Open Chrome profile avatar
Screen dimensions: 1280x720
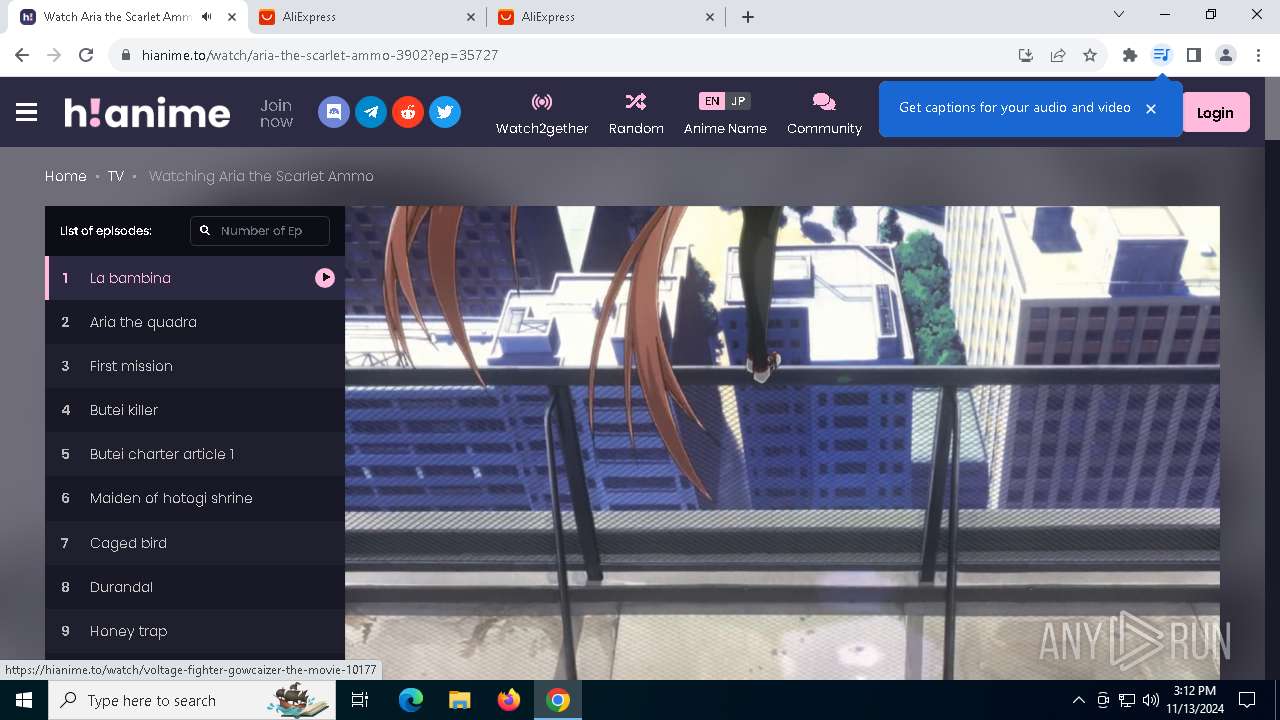1226,55
